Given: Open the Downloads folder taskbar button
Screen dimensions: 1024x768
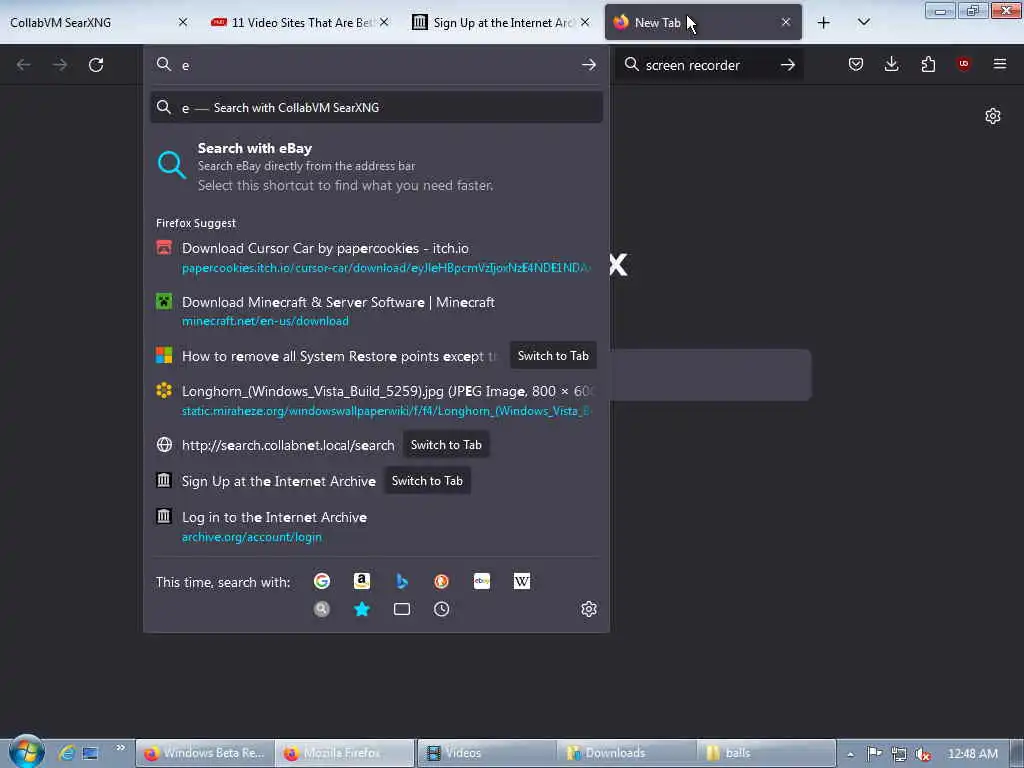Looking at the screenshot, I should click(626, 753).
